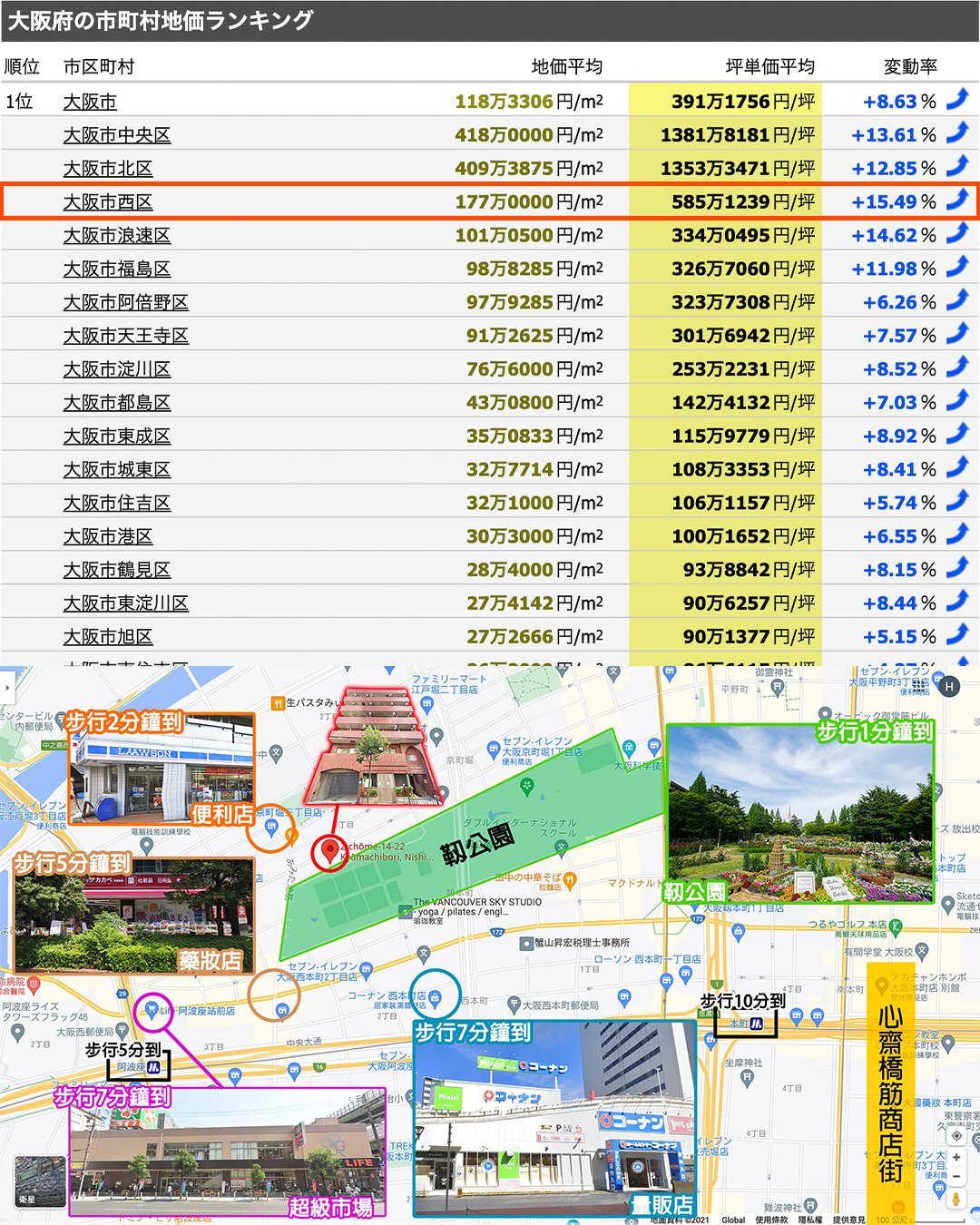
Task: Open the 大阪市 link in rank 1
Action: point(90,102)
